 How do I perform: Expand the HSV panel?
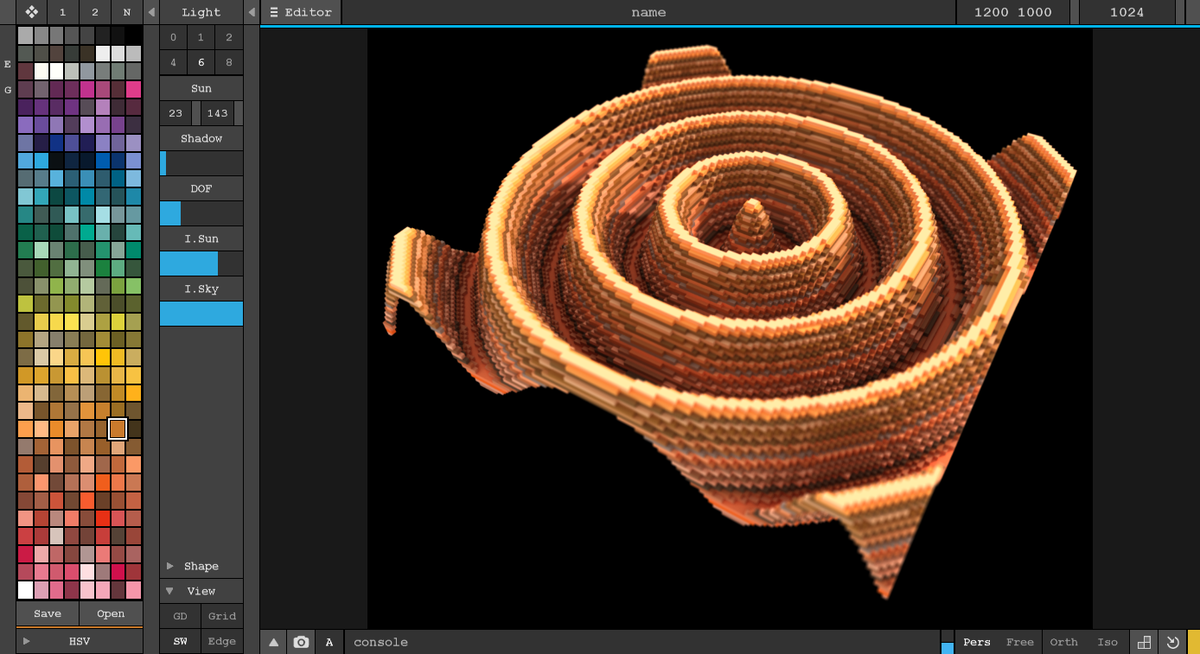[x=78, y=641]
